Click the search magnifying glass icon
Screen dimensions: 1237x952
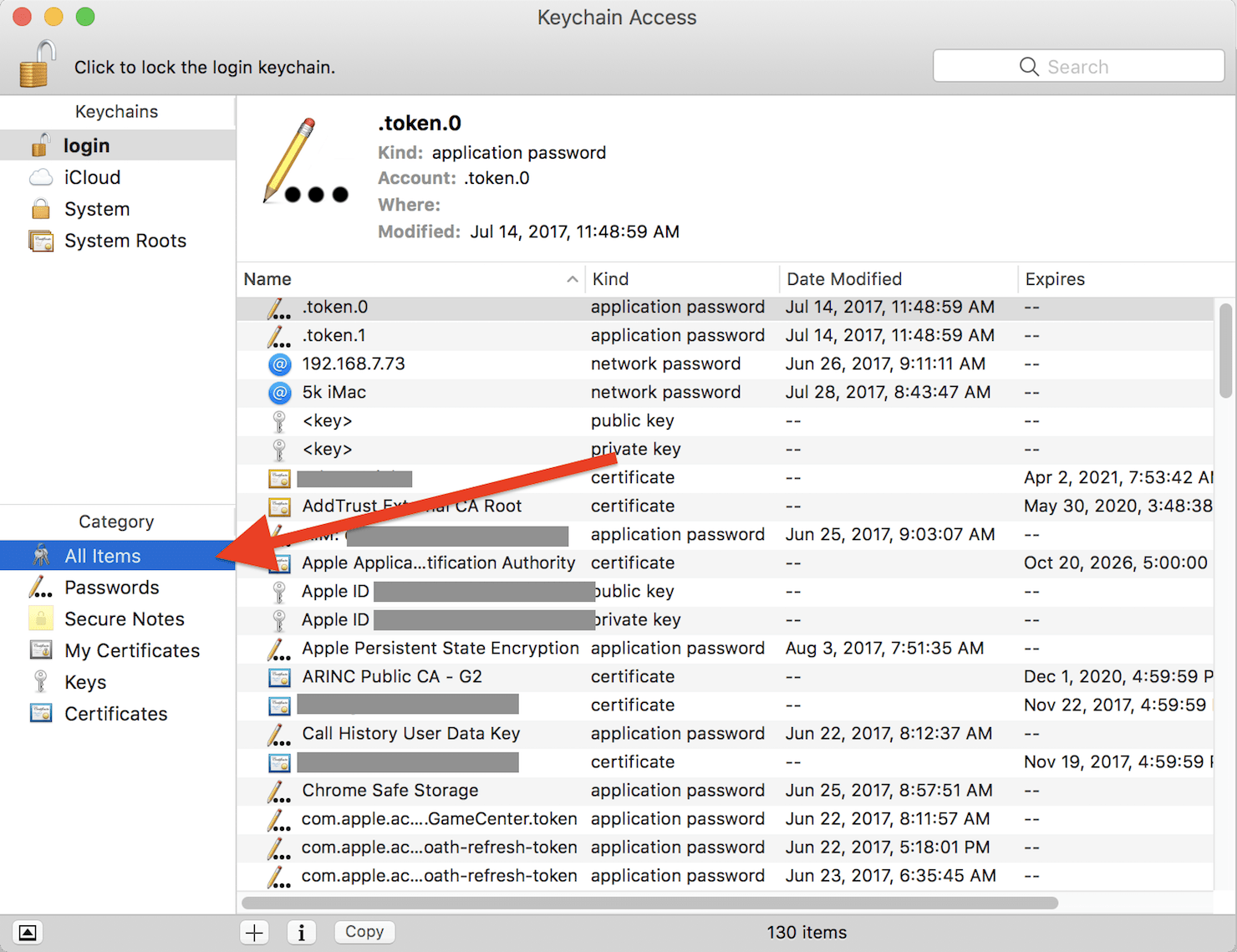1029,66
